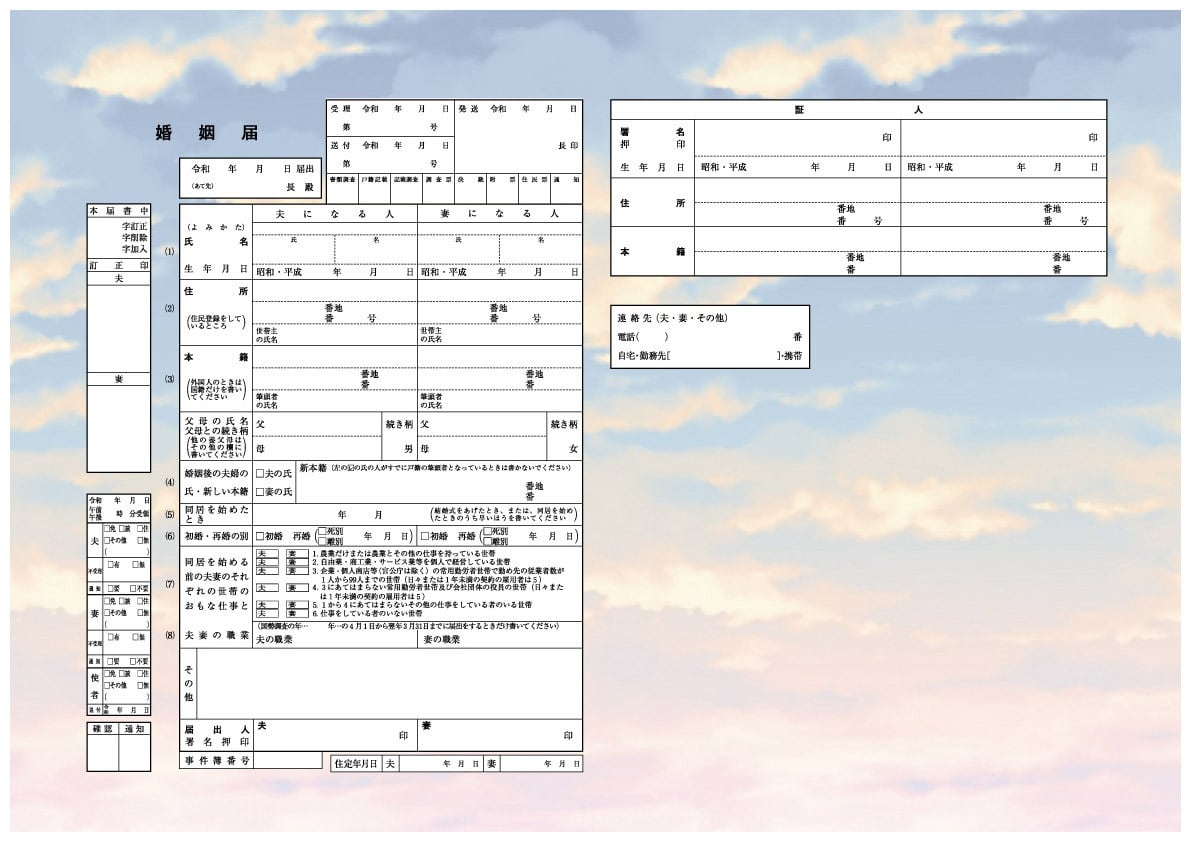The height and width of the screenshot is (842, 1191).
Task: Check 死別 box in husband's remarriage section
Action: (x=321, y=531)
